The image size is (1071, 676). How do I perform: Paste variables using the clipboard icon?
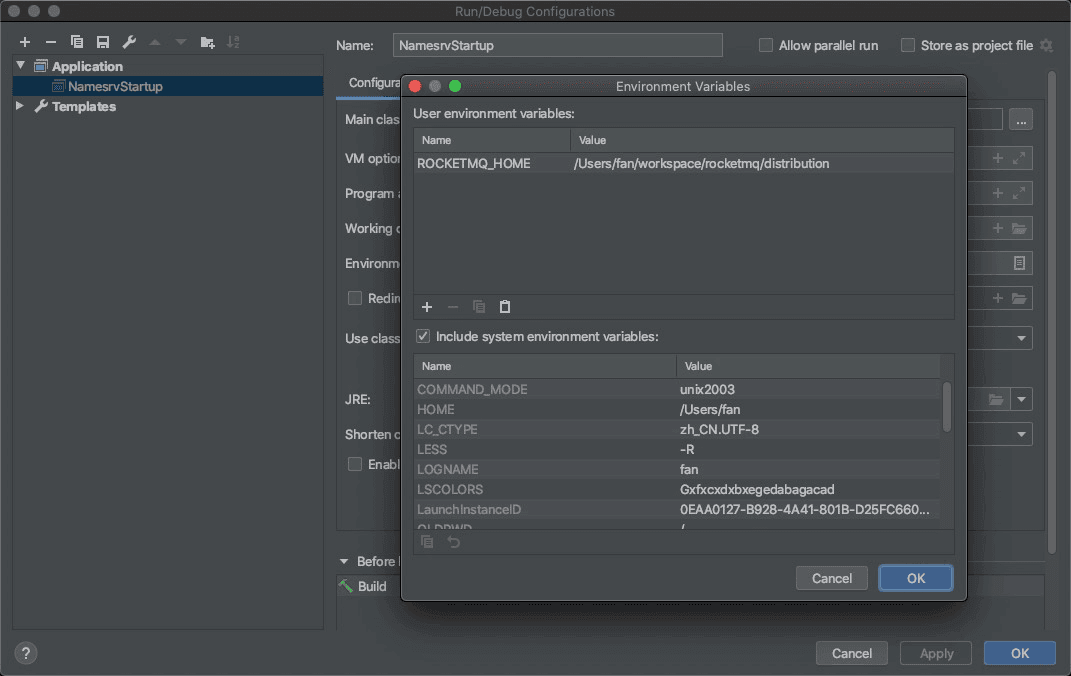pos(505,307)
